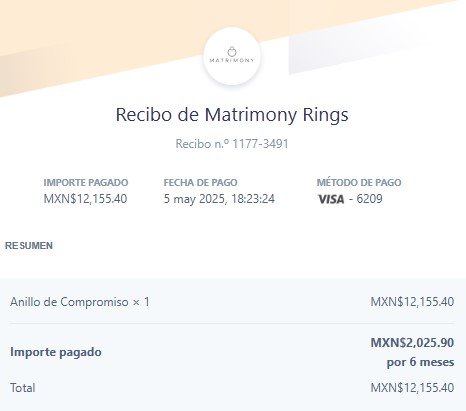Image resolution: width=466 pixels, height=411 pixels.
Task: Select the MXN$12,155.40 amount under Importe pagado header
Action: 85,199
